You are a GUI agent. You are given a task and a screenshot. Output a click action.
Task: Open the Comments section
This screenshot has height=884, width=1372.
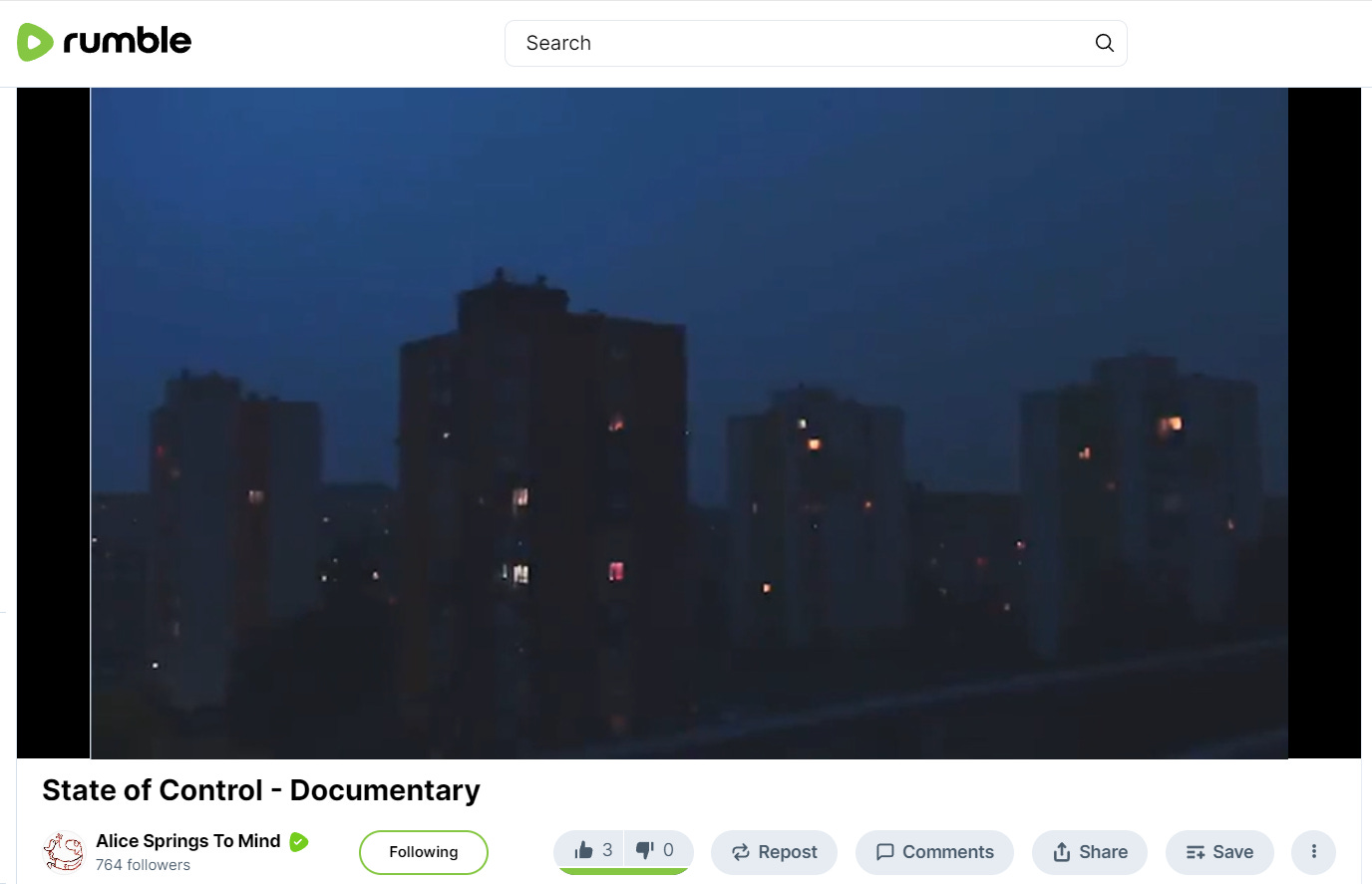pos(934,852)
